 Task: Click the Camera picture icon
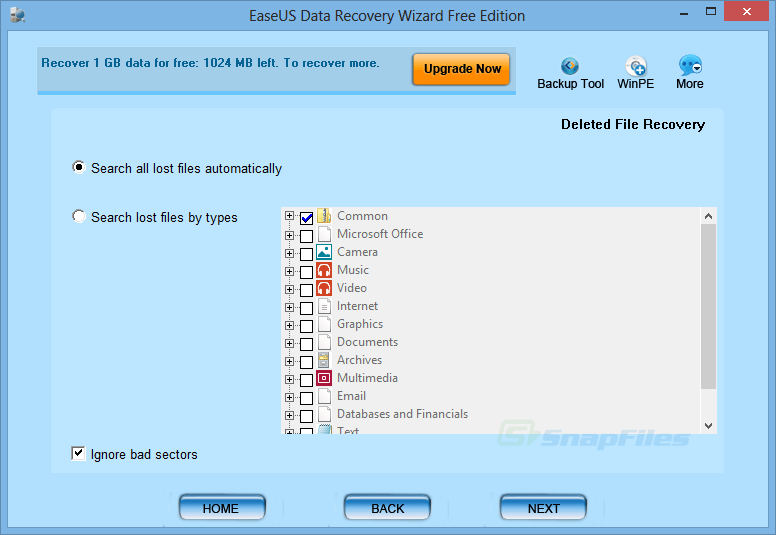(x=324, y=252)
